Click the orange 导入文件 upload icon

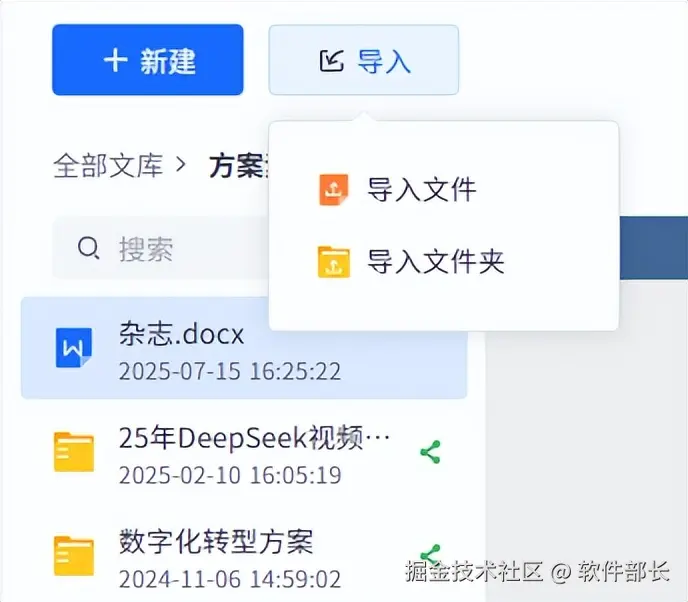click(x=334, y=190)
